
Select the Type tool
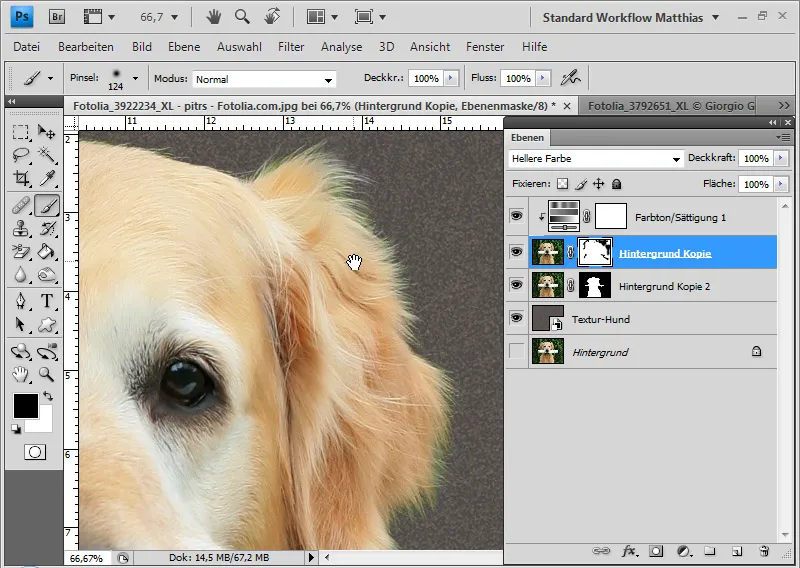(x=47, y=301)
